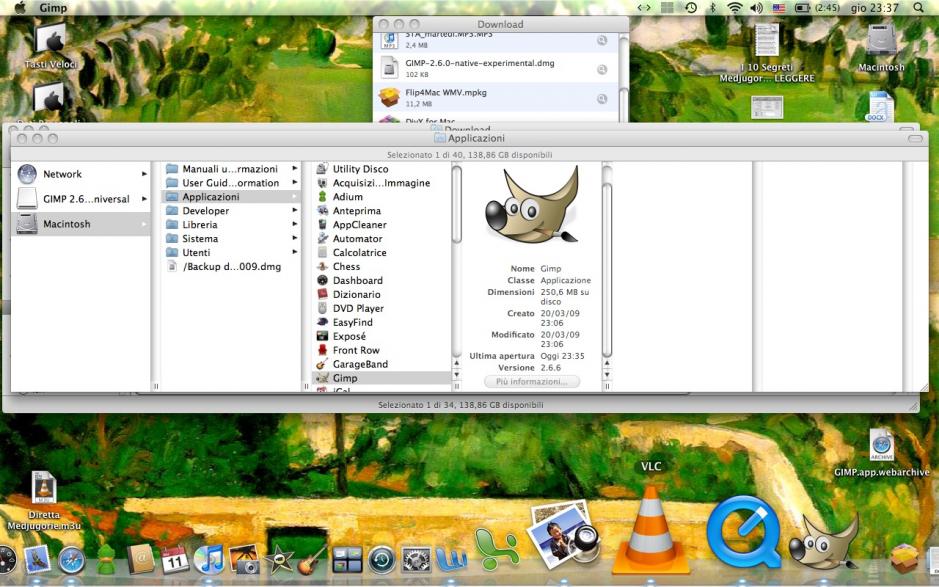Open the Gimp application menu
The height and width of the screenshot is (587, 939).
pyautogui.click(x=53, y=8)
